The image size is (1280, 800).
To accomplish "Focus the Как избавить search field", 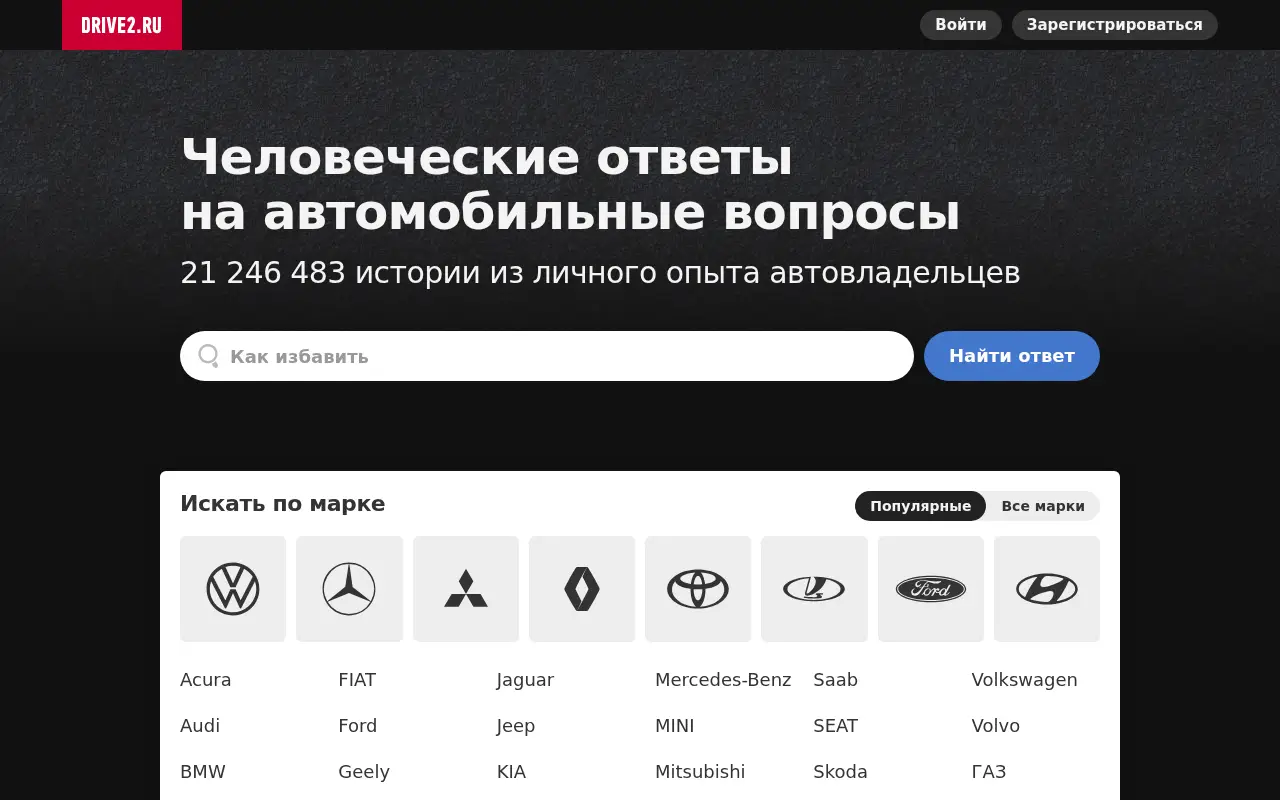I will (547, 356).
